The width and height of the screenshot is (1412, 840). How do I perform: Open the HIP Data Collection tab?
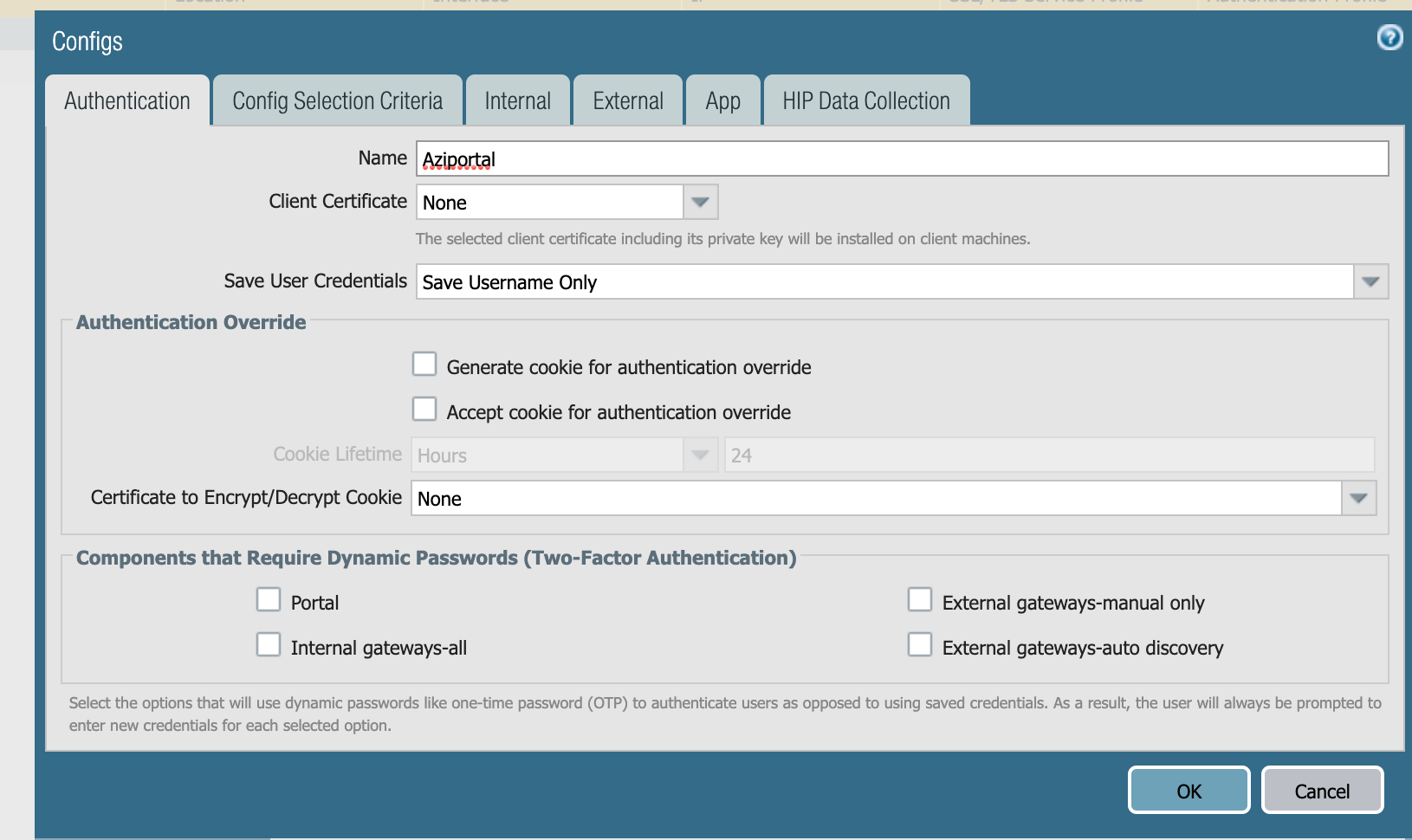pos(865,101)
